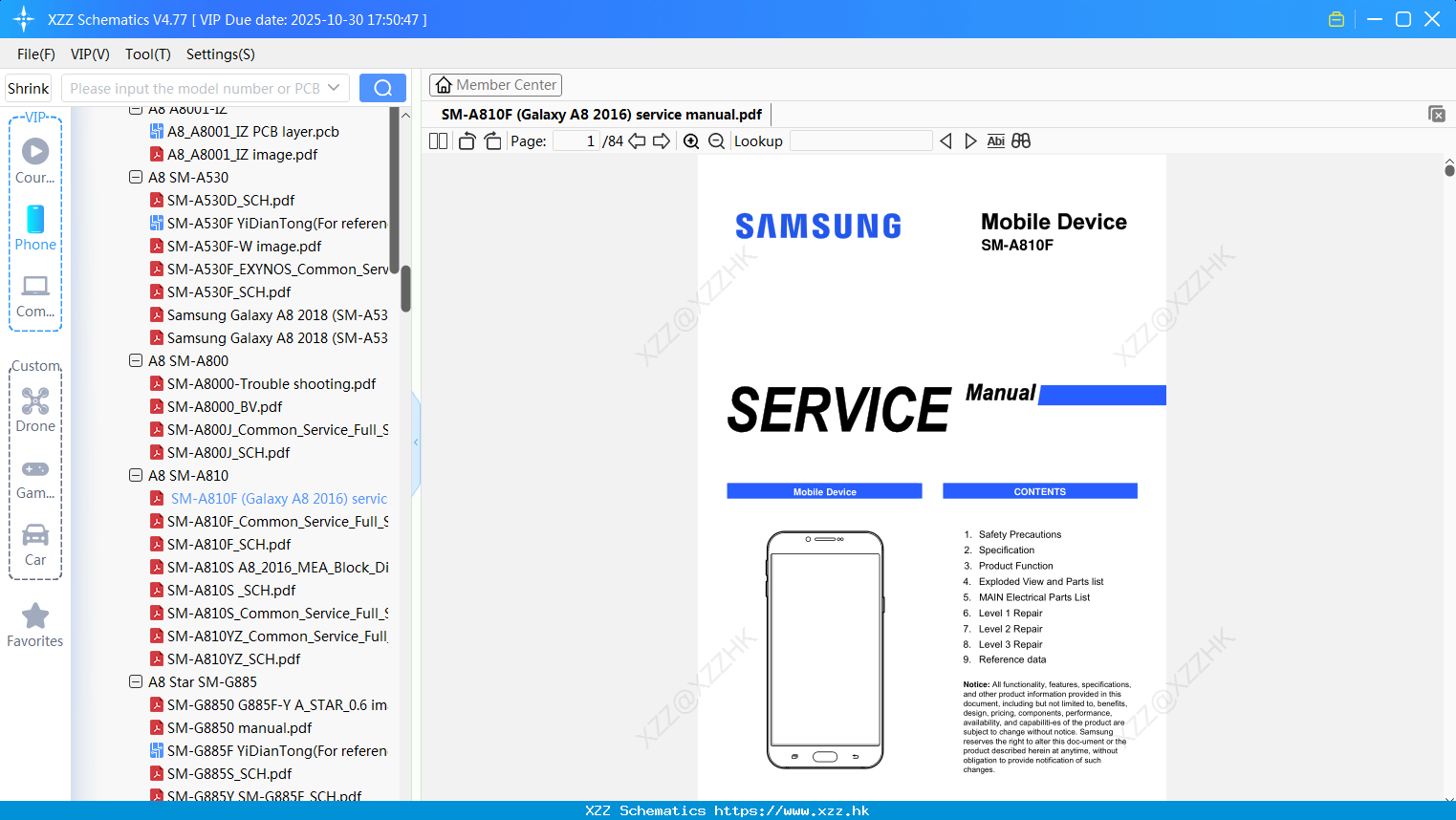The height and width of the screenshot is (820, 1456).
Task: Click the page number field
Action: click(576, 141)
